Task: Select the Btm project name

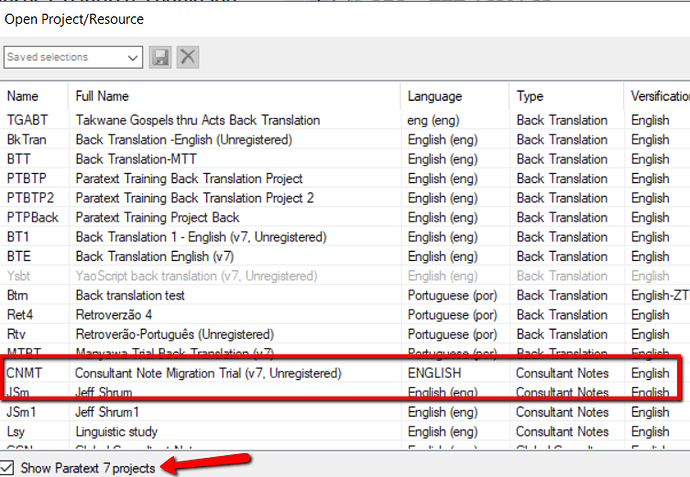Action: coord(17,295)
